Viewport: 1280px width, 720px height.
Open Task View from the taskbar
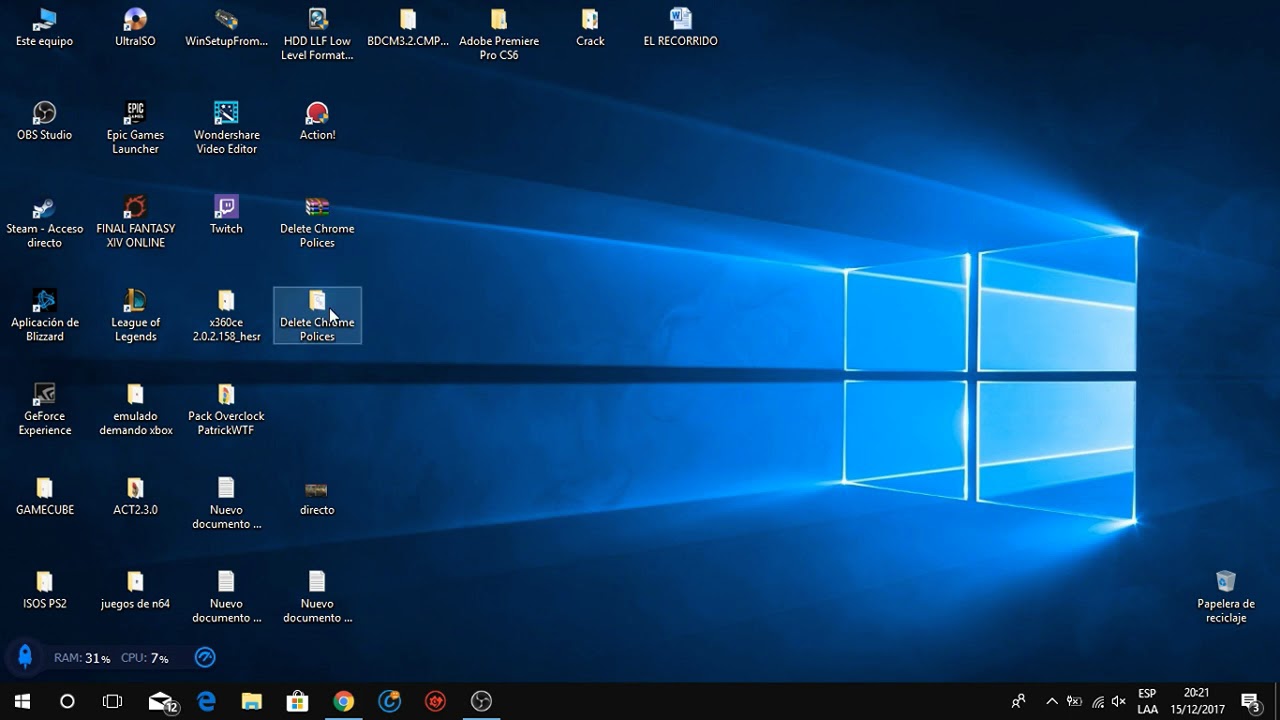(113, 701)
